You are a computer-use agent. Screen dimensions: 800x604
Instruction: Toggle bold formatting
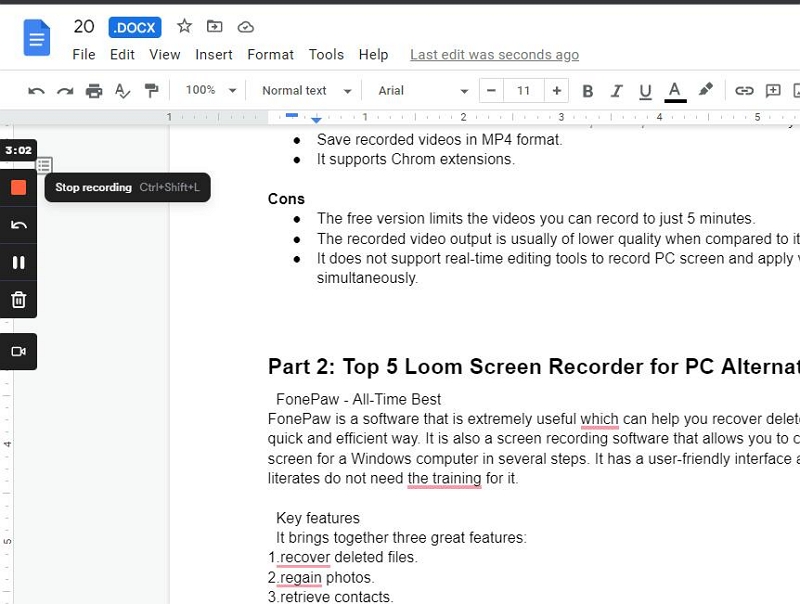(588, 91)
